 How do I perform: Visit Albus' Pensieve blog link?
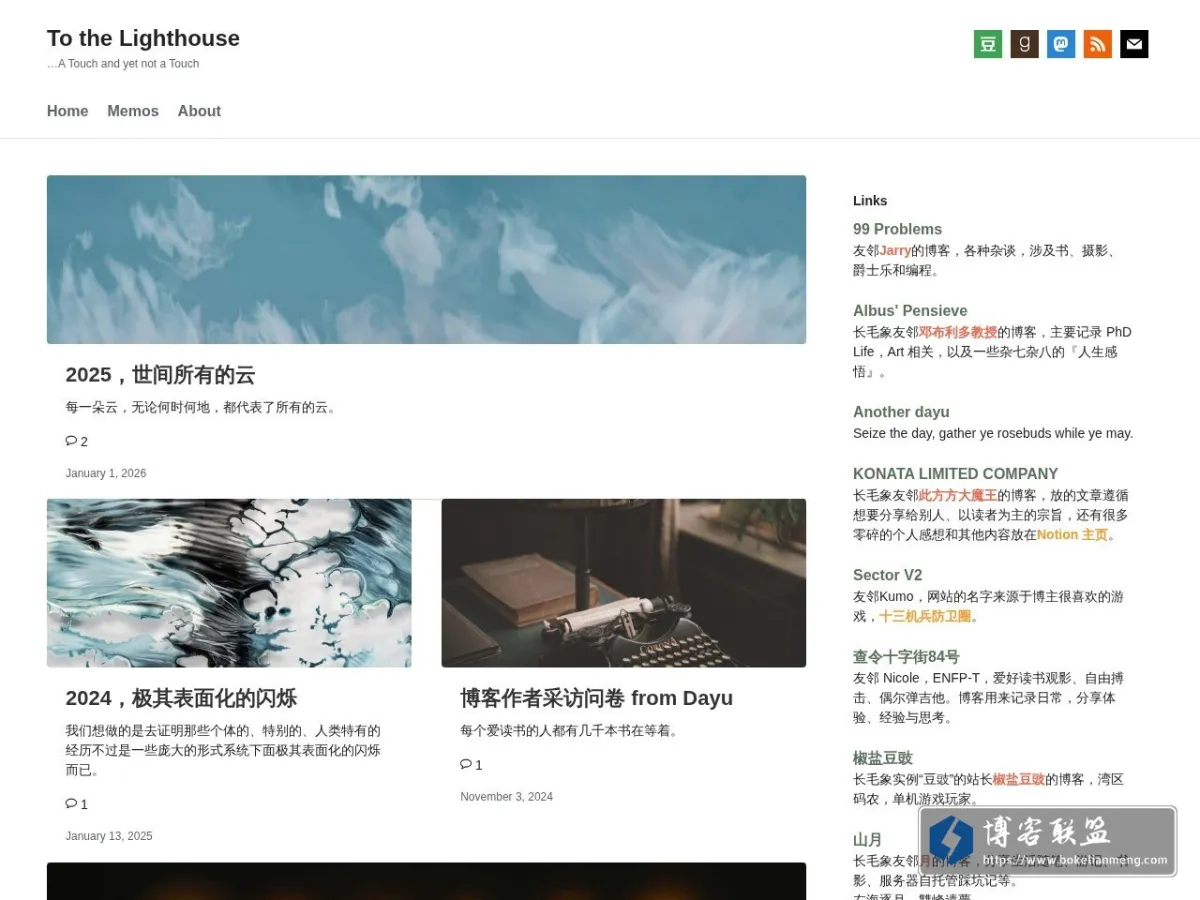(x=910, y=311)
